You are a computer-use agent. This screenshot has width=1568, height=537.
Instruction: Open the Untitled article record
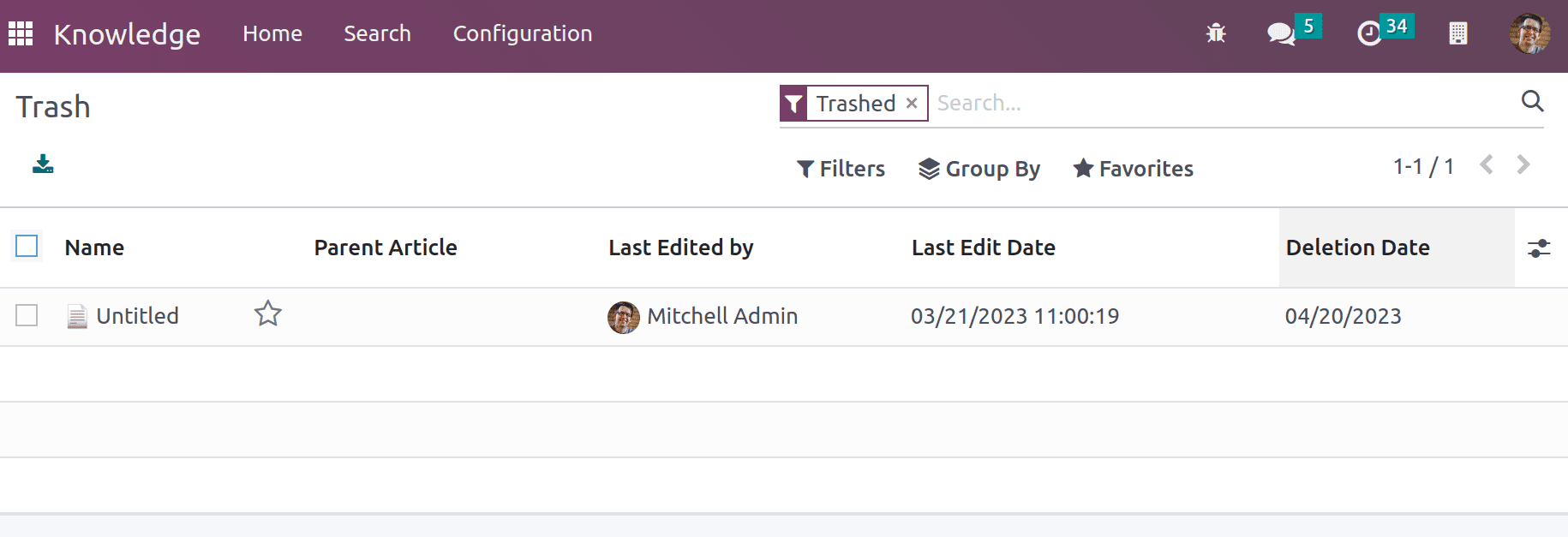coord(137,316)
